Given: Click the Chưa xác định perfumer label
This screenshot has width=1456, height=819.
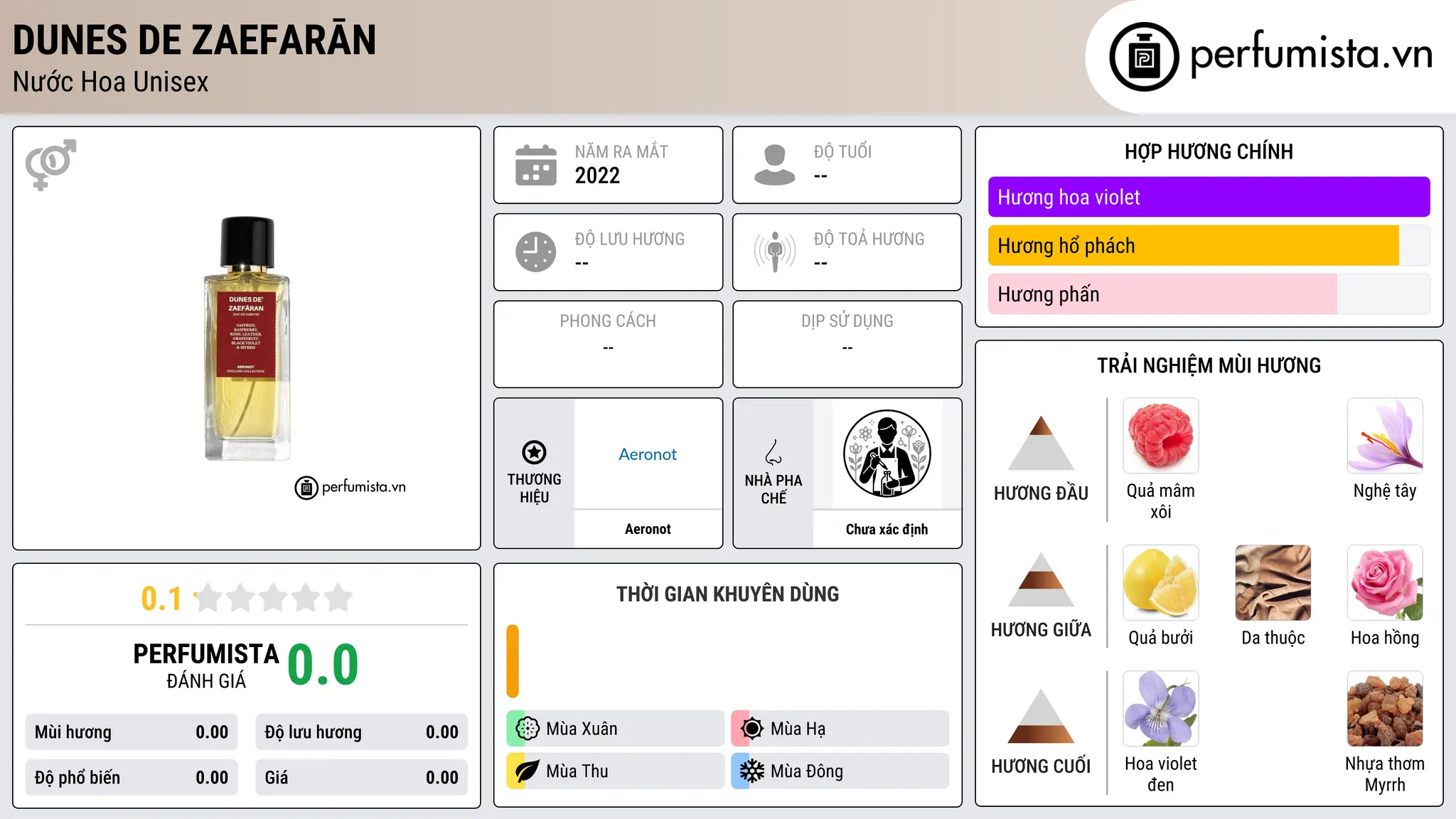Looking at the screenshot, I should tap(887, 529).
